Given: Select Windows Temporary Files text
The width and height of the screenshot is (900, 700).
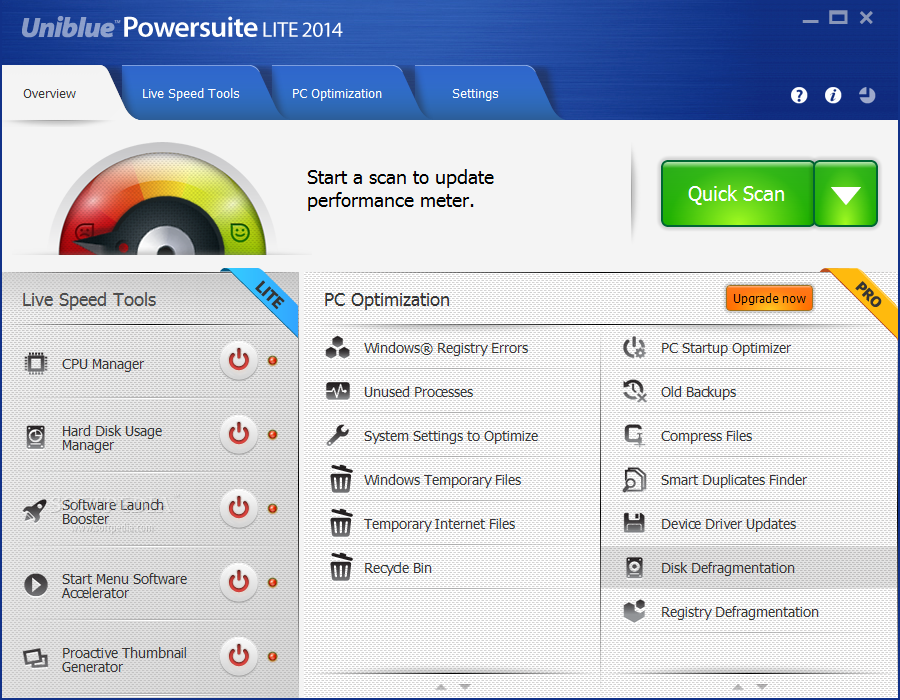Looking at the screenshot, I should [443, 480].
